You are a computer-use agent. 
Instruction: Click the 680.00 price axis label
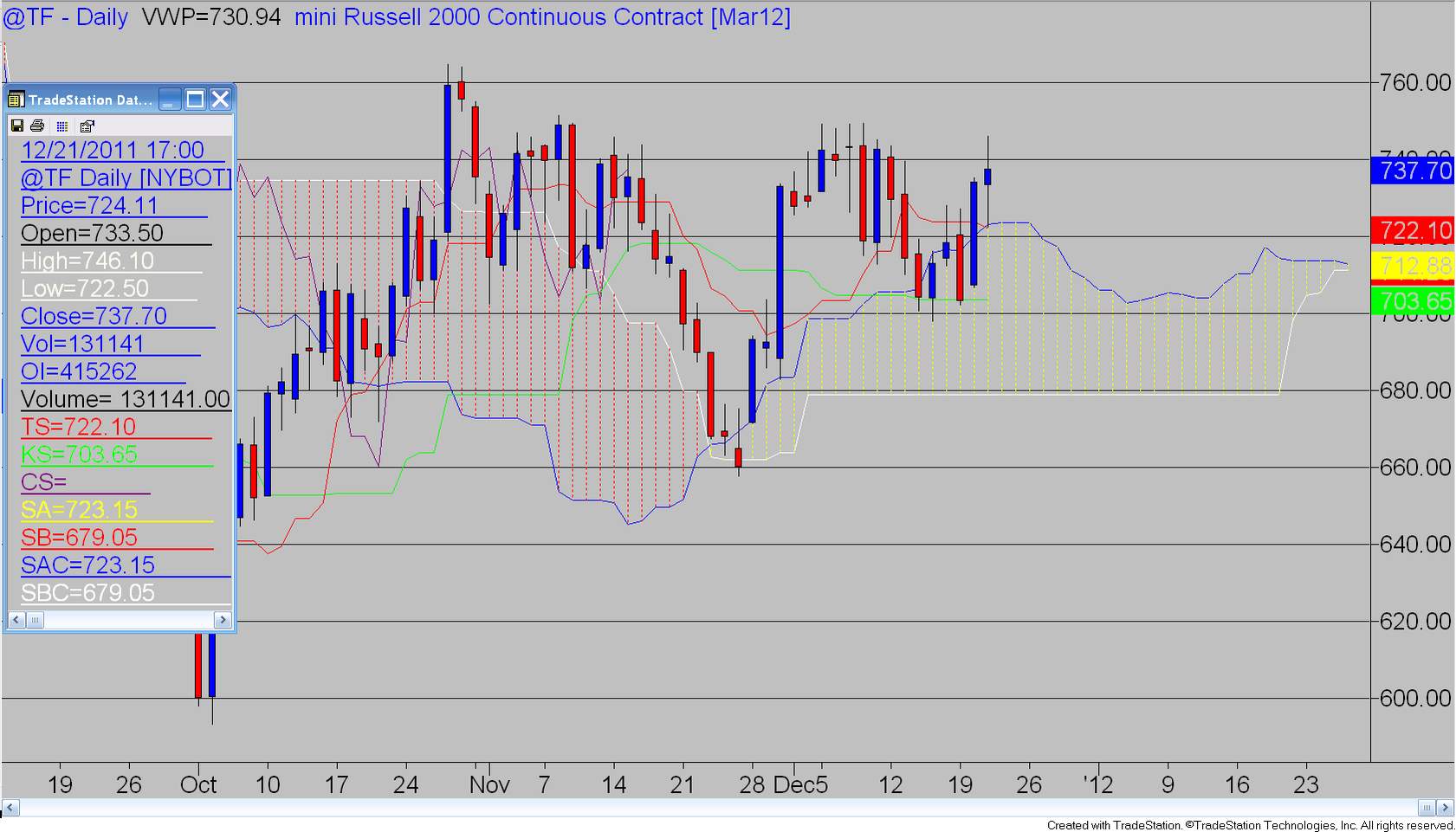1415,390
